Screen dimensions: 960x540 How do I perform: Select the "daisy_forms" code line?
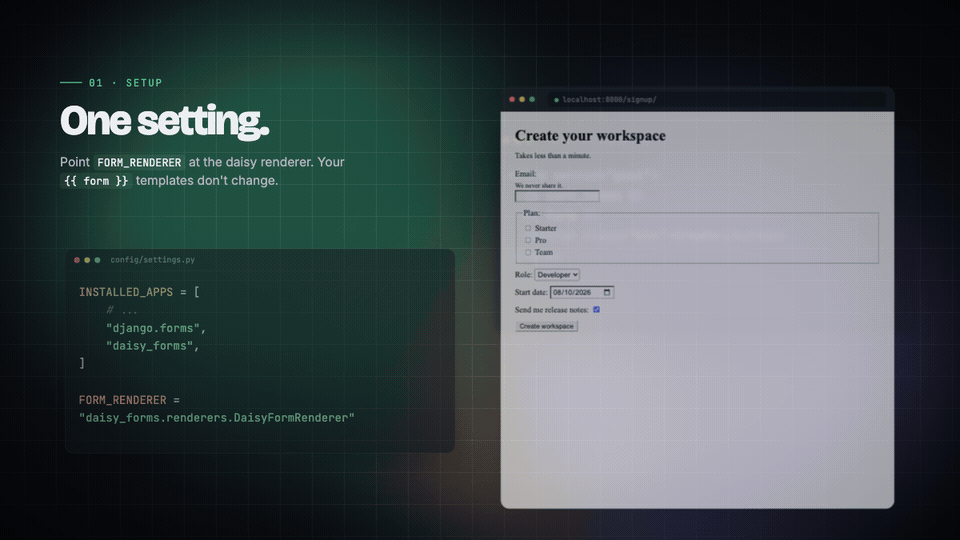click(x=153, y=346)
